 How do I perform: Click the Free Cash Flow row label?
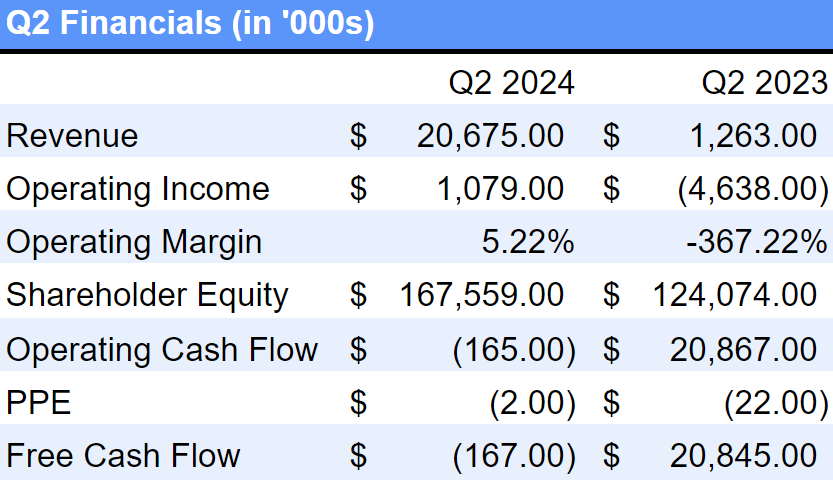(x=123, y=456)
